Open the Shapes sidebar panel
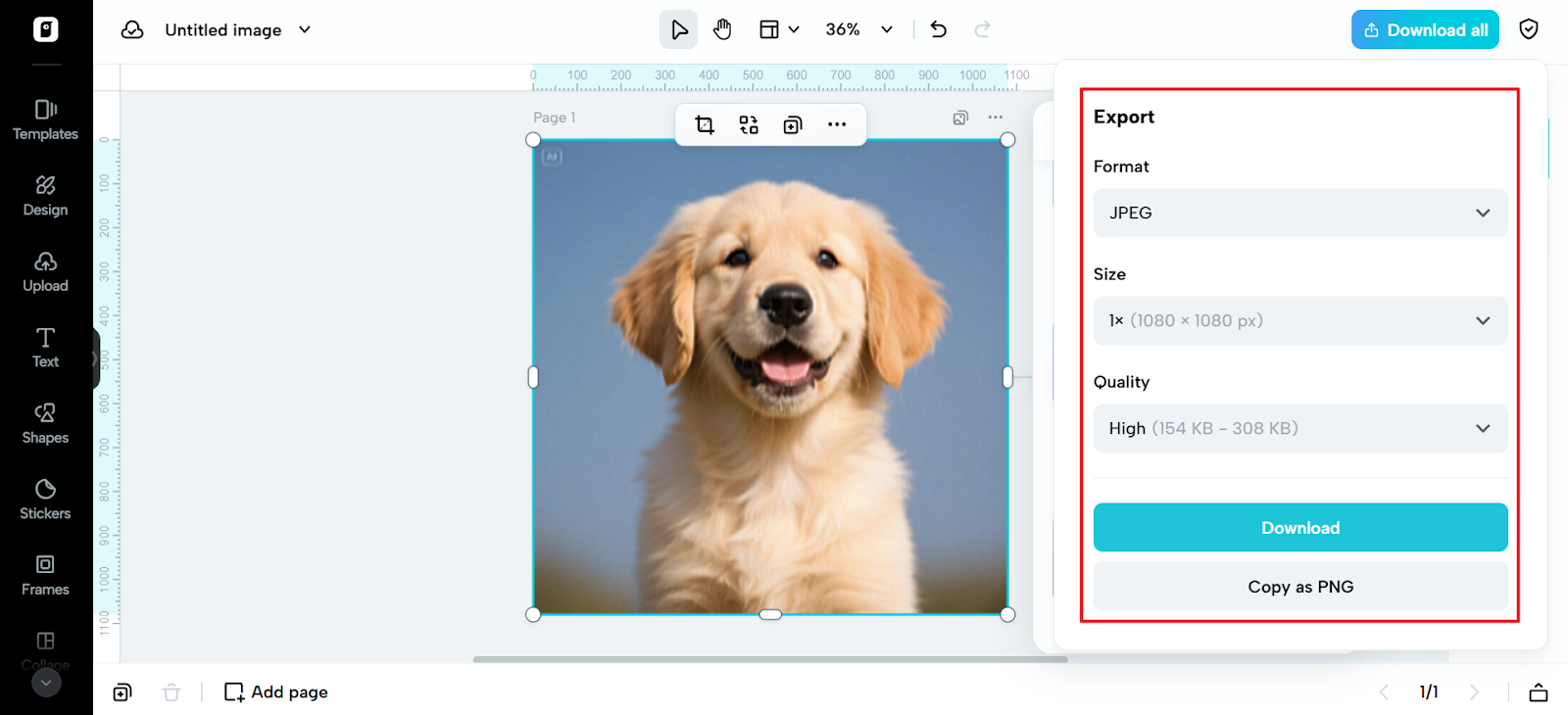 click(45, 423)
